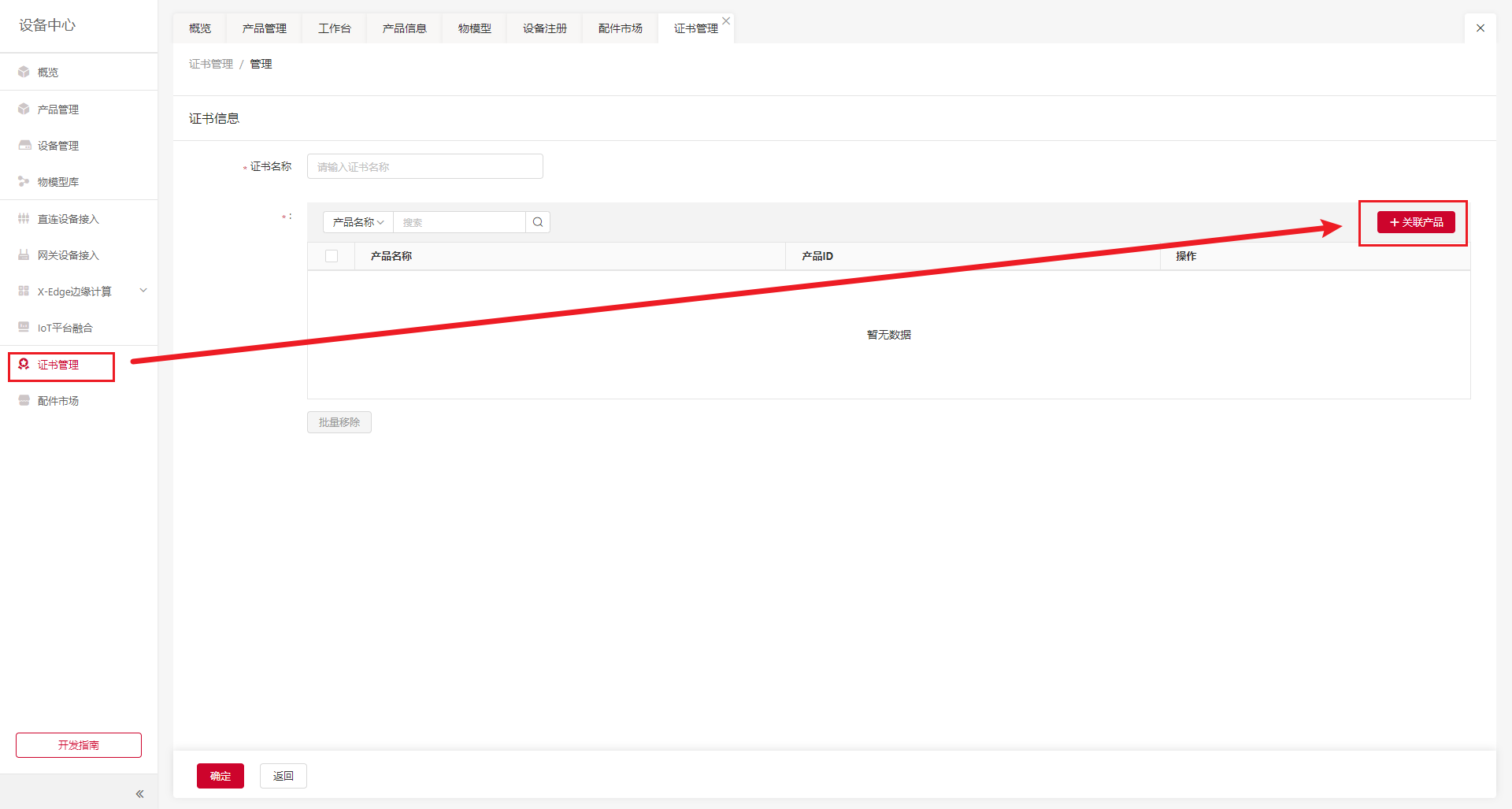Click the 关联产品 button
The width and height of the screenshot is (1512, 809).
[x=1416, y=222]
